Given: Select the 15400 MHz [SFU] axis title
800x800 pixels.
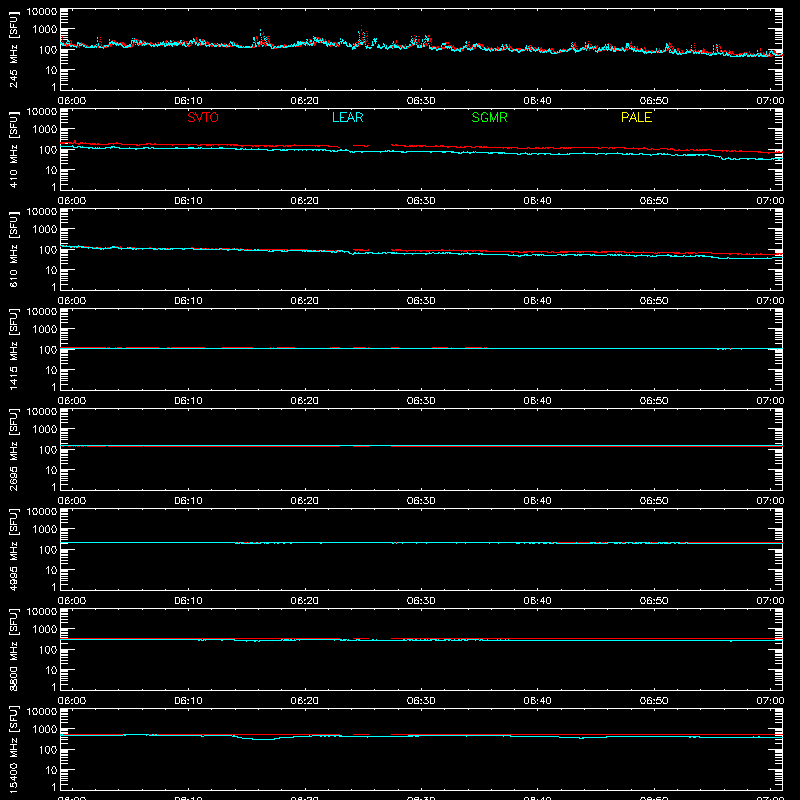Looking at the screenshot, I should pyautogui.click(x=13, y=749).
